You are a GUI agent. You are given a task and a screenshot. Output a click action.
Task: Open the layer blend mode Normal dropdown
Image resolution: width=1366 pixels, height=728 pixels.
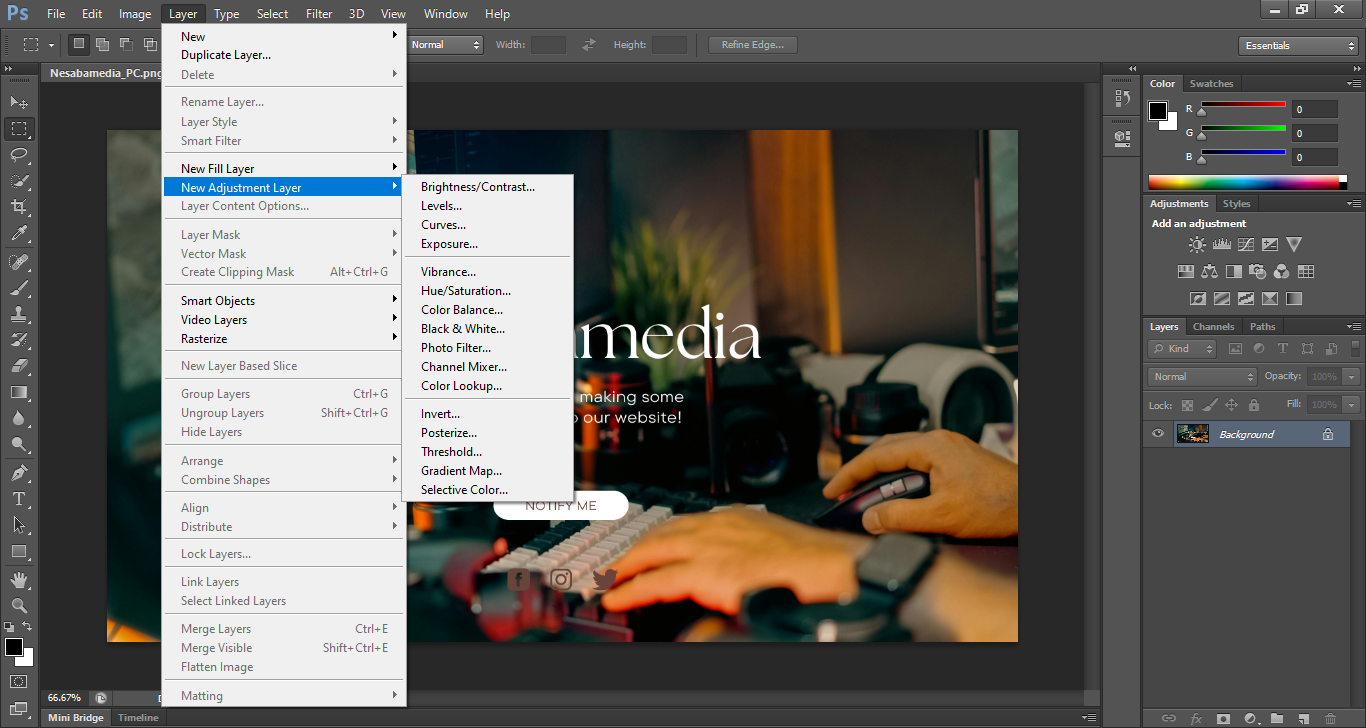click(1203, 377)
